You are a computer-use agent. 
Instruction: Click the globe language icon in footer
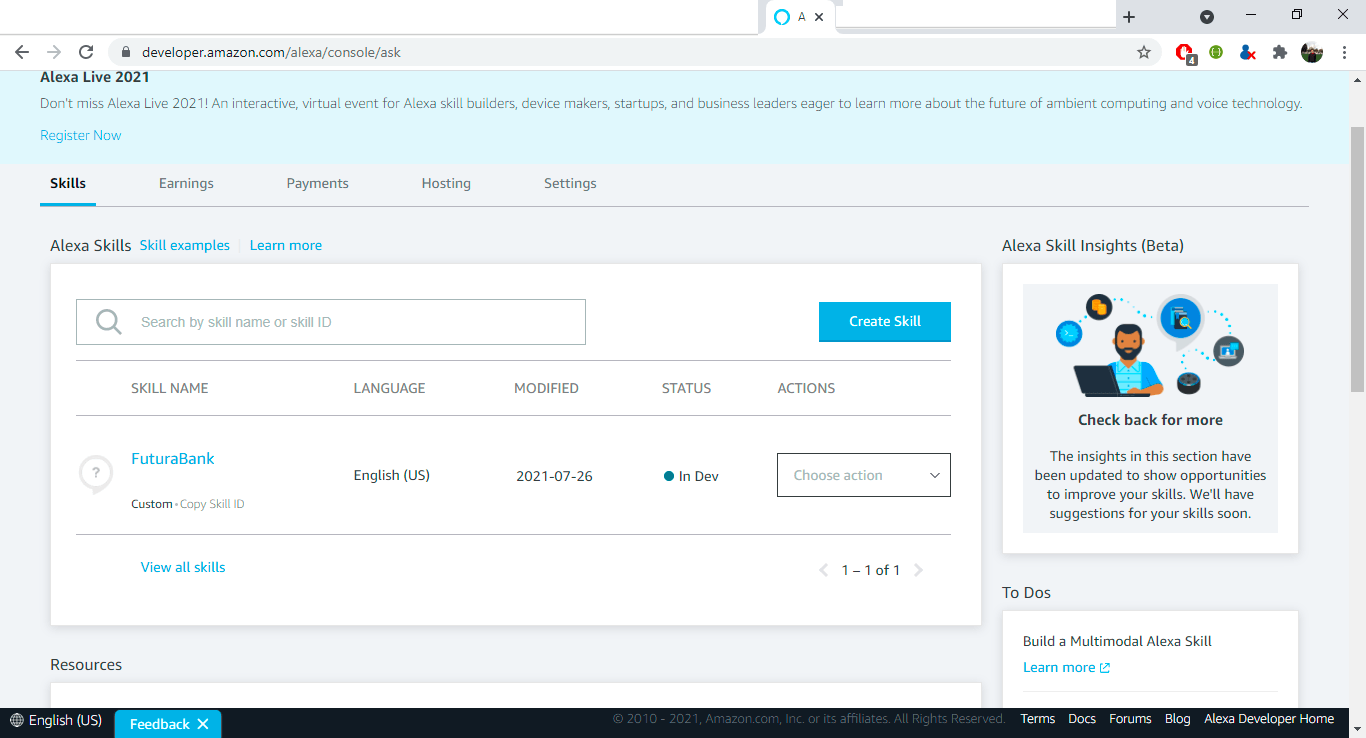[x=17, y=720]
